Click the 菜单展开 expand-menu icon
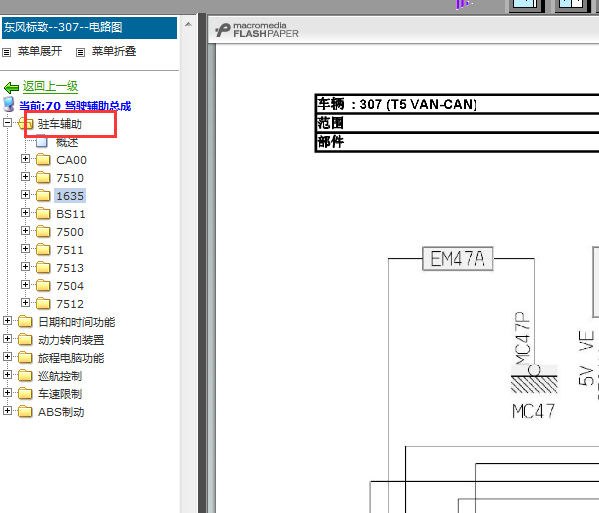599x513 pixels. [x=6, y=52]
